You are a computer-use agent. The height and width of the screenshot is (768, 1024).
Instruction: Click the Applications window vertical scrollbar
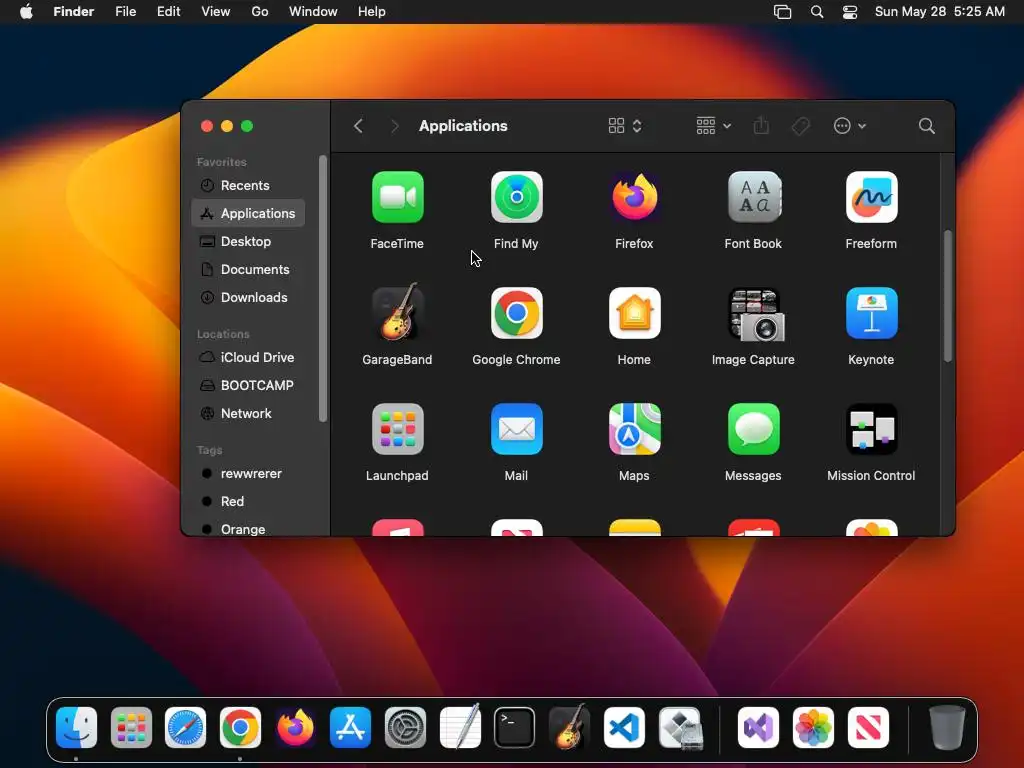point(948,296)
